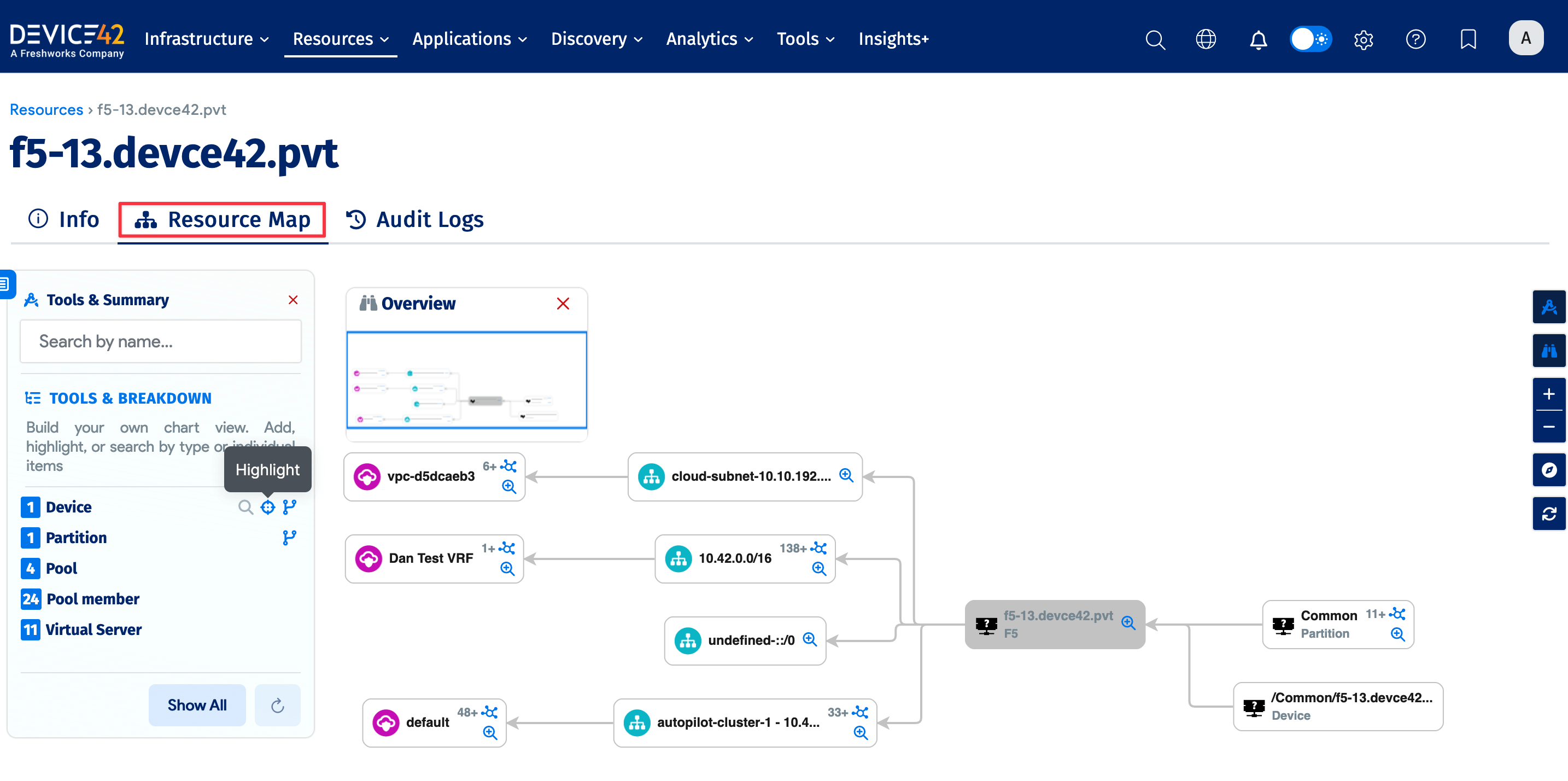Highlight Device items using the target icon

[x=268, y=506]
